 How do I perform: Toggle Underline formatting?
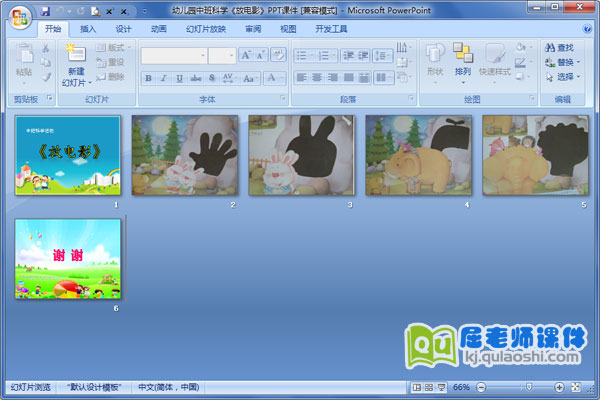click(x=179, y=78)
